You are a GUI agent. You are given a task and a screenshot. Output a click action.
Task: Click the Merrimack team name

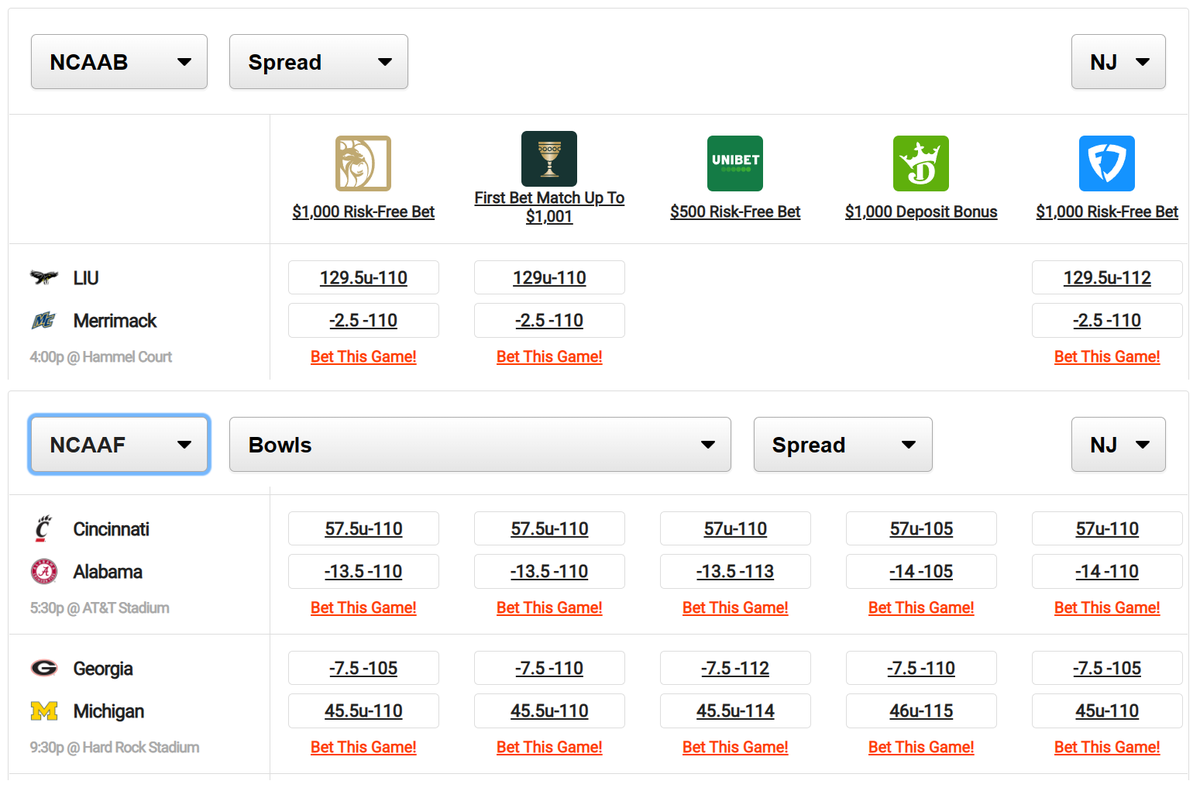click(x=115, y=321)
